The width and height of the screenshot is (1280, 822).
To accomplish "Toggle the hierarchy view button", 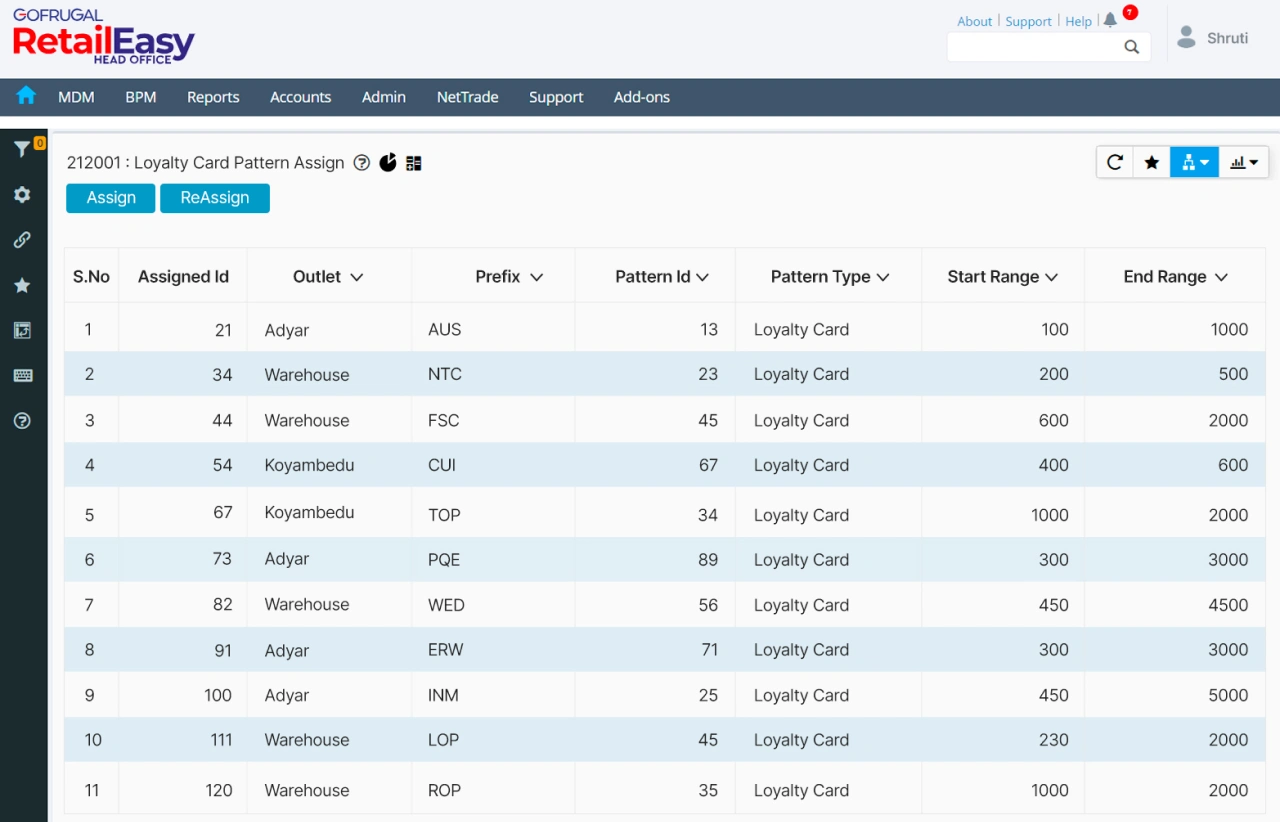I will 1194,161.
